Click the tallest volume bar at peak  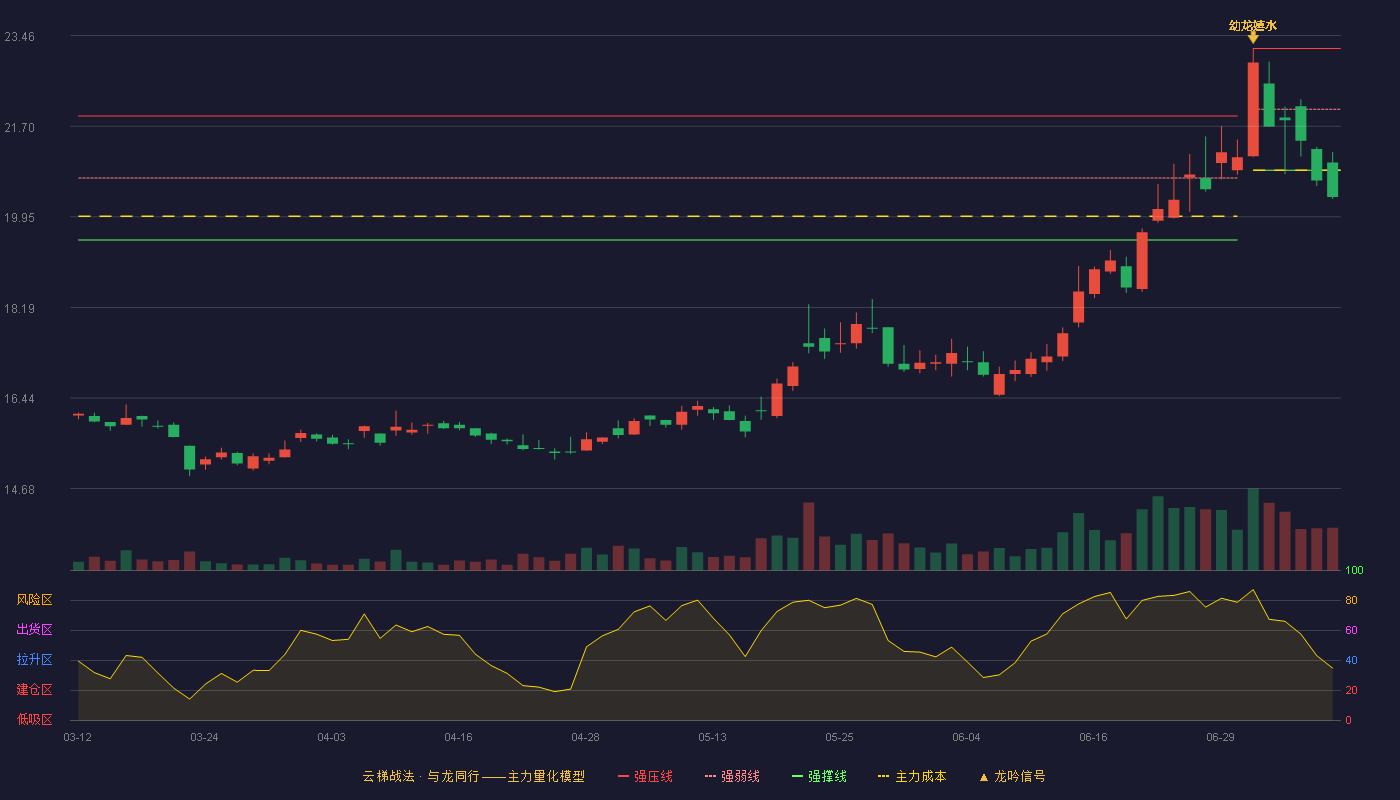point(1253,529)
